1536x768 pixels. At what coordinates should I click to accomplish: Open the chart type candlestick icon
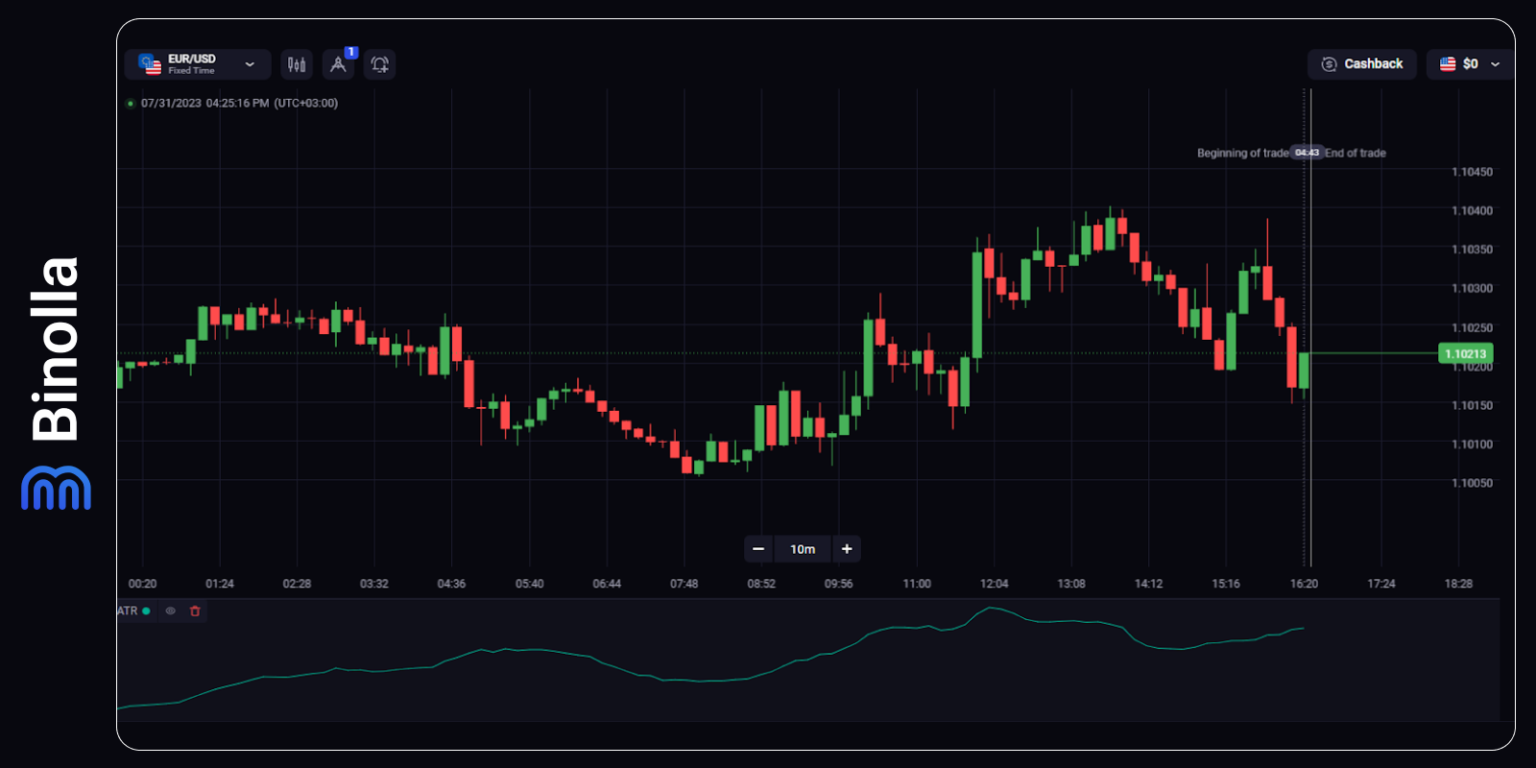coord(296,65)
